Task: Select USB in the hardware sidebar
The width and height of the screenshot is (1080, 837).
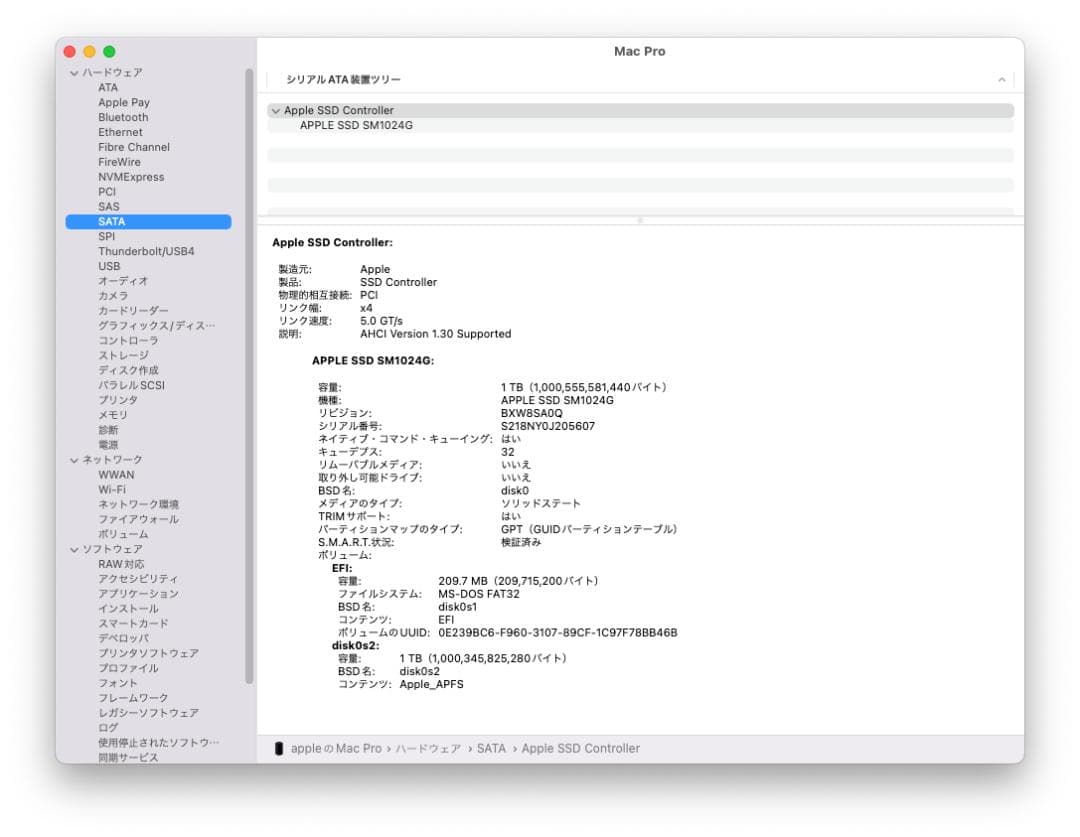Action: tap(109, 266)
